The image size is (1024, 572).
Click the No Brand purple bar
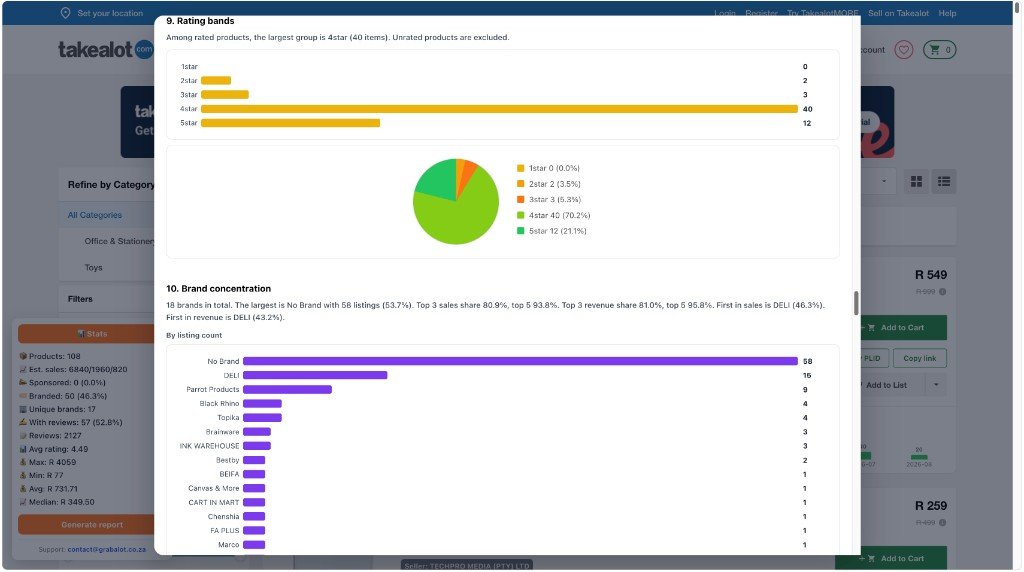click(x=520, y=361)
